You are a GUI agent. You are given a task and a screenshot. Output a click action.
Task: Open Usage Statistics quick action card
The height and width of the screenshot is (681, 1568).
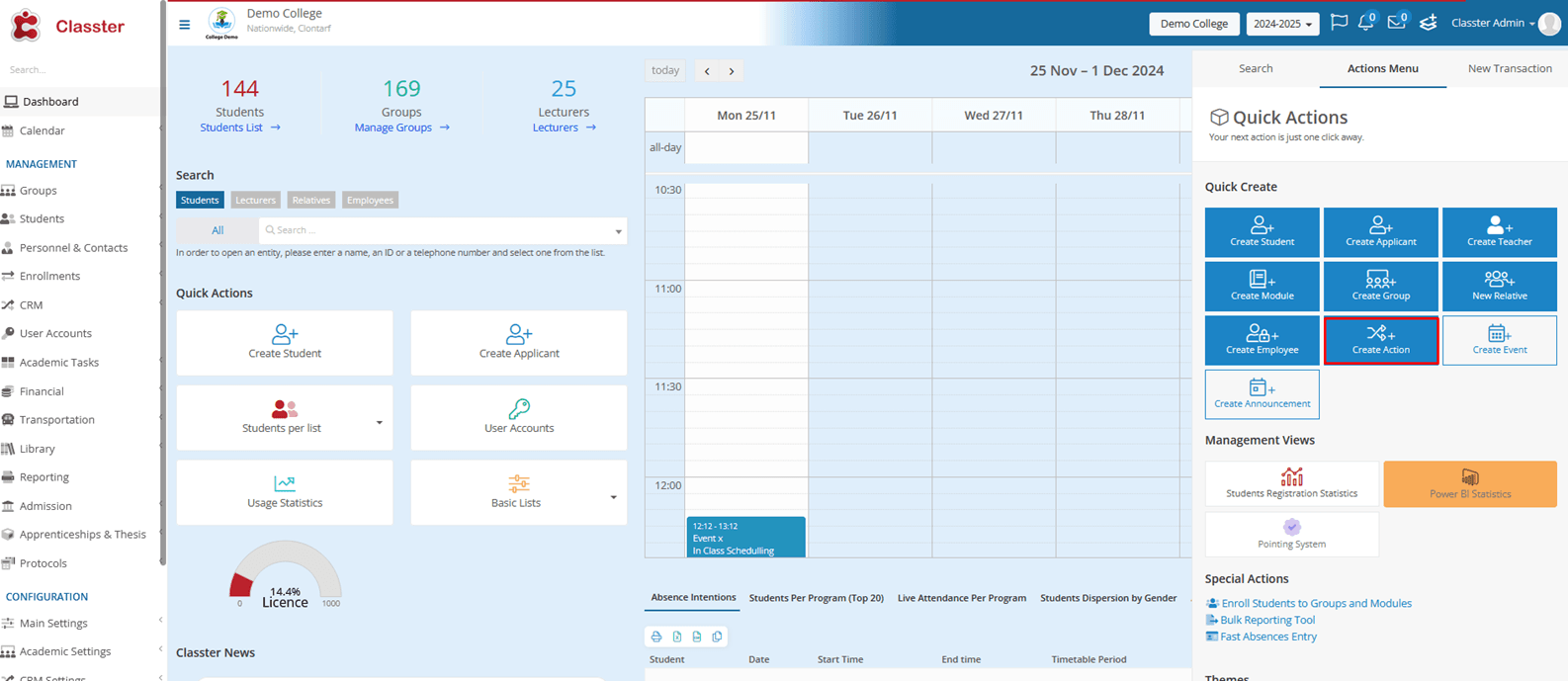(285, 492)
